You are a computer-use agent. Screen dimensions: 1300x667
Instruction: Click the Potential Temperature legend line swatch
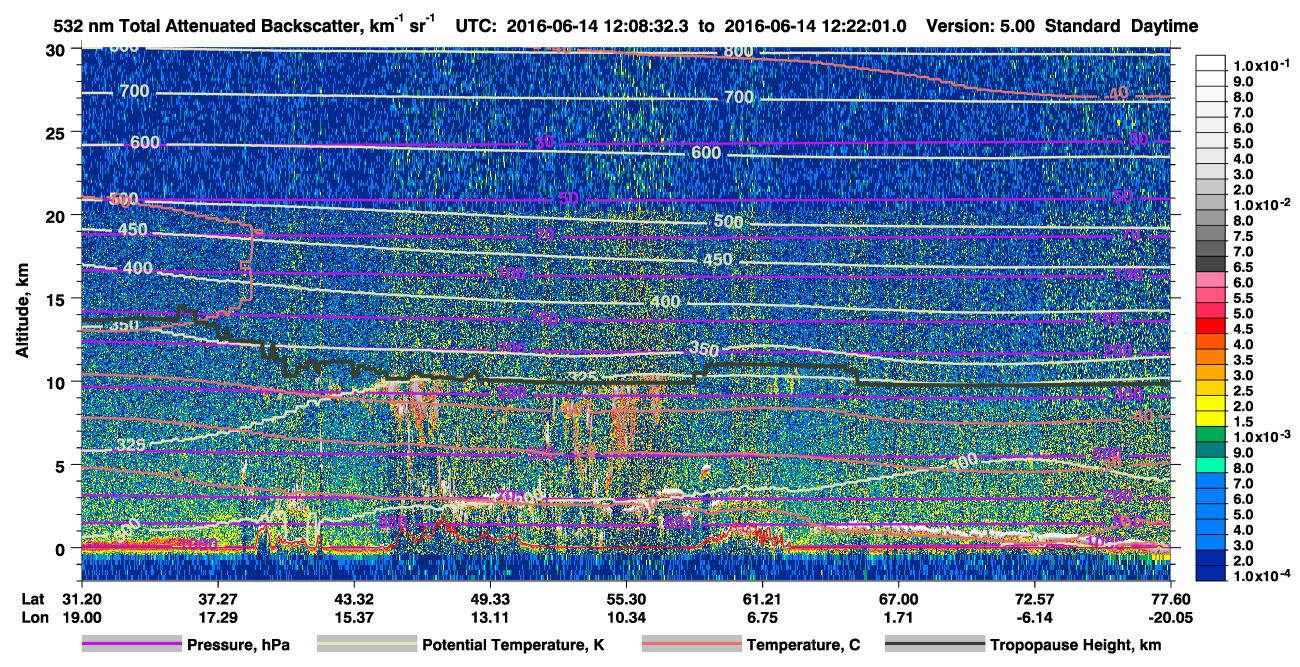366,645
